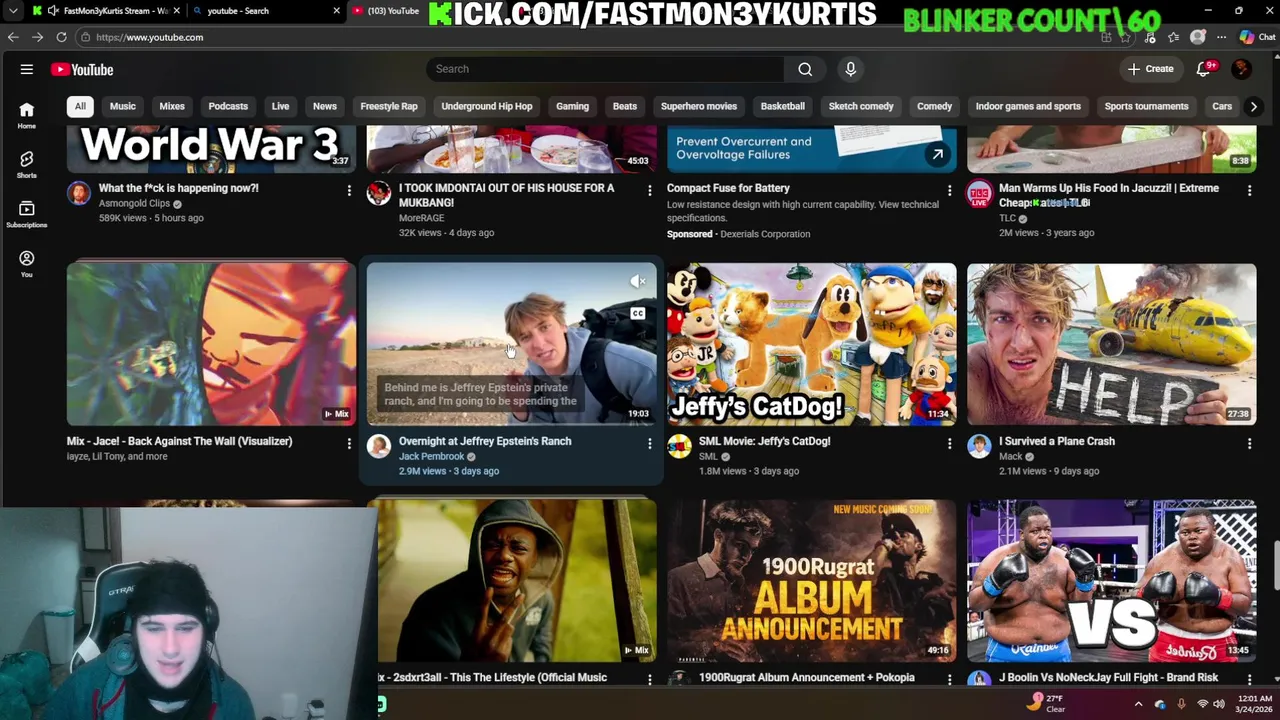Reload the page with refresh icon
The width and height of the screenshot is (1280, 720).
(x=61, y=37)
